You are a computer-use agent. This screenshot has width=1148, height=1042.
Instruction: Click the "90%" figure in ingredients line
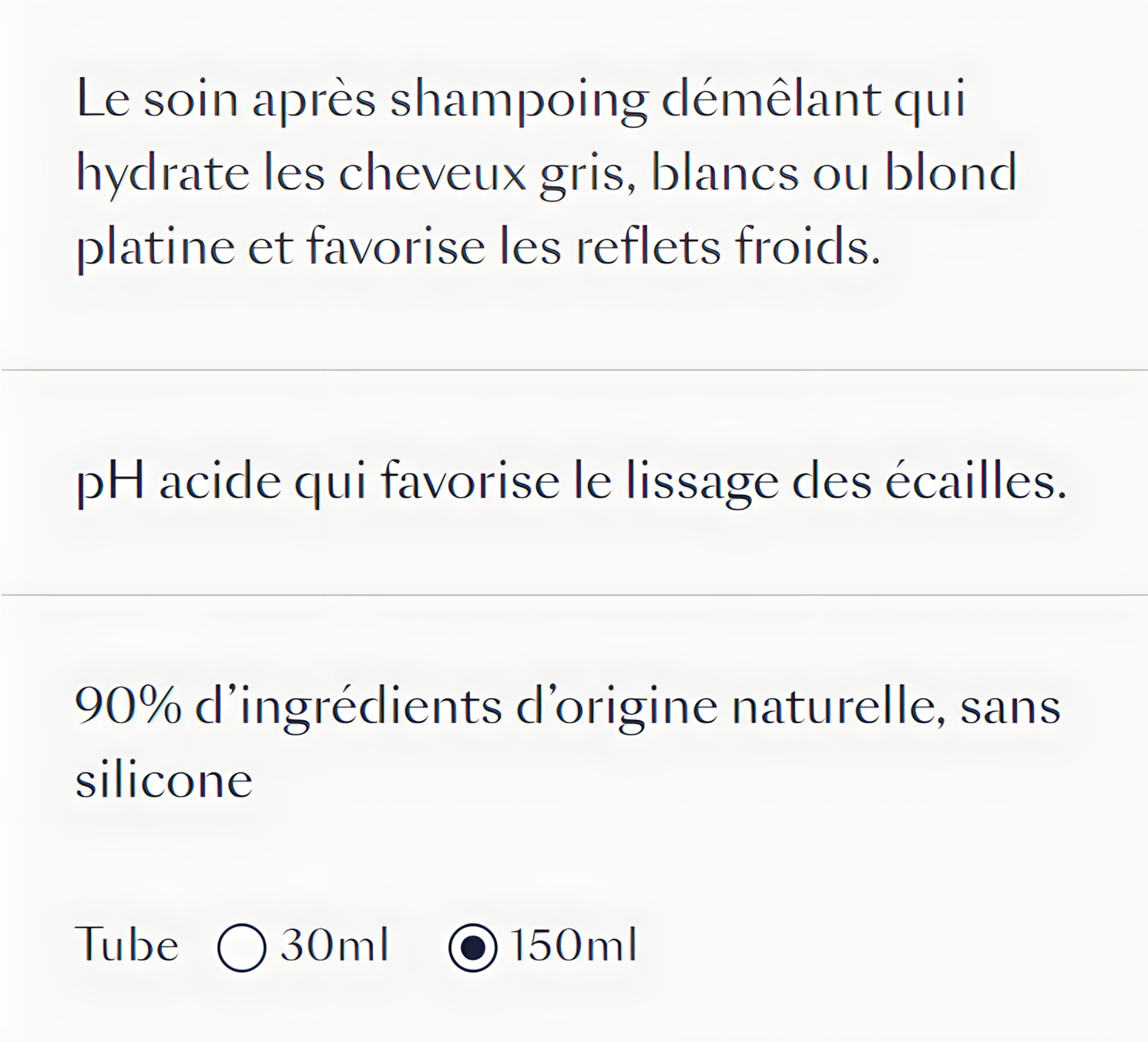[x=129, y=706]
